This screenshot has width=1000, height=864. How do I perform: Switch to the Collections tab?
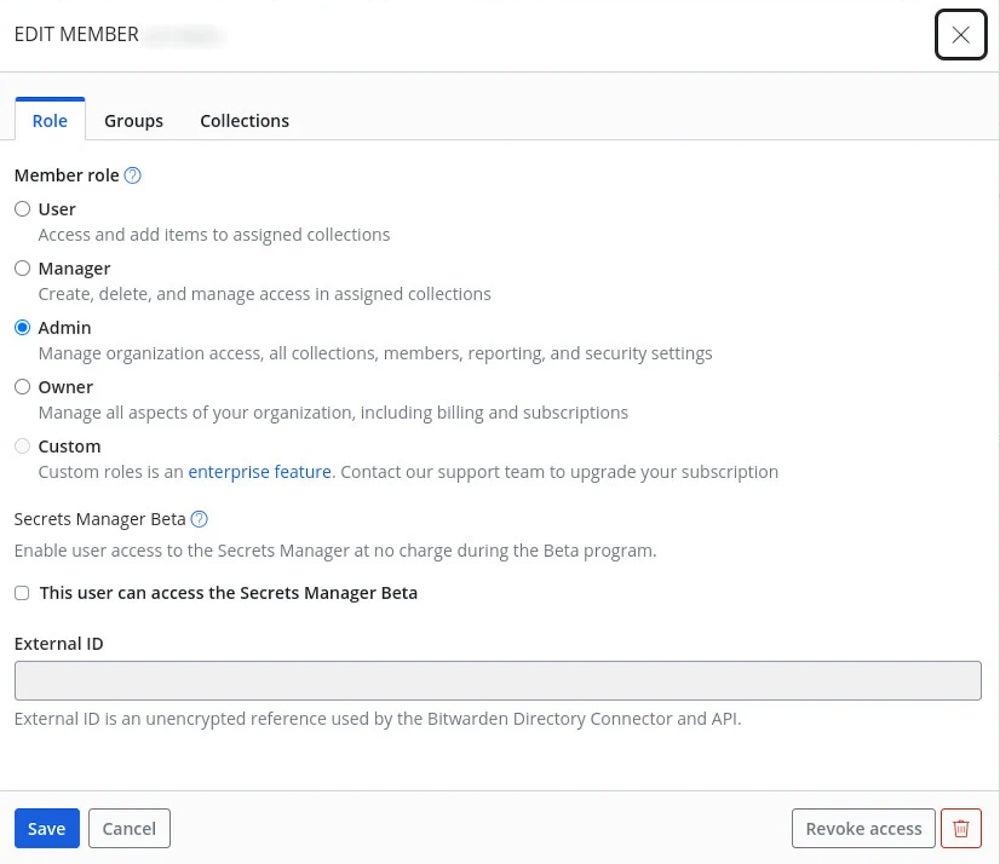pyautogui.click(x=244, y=120)
